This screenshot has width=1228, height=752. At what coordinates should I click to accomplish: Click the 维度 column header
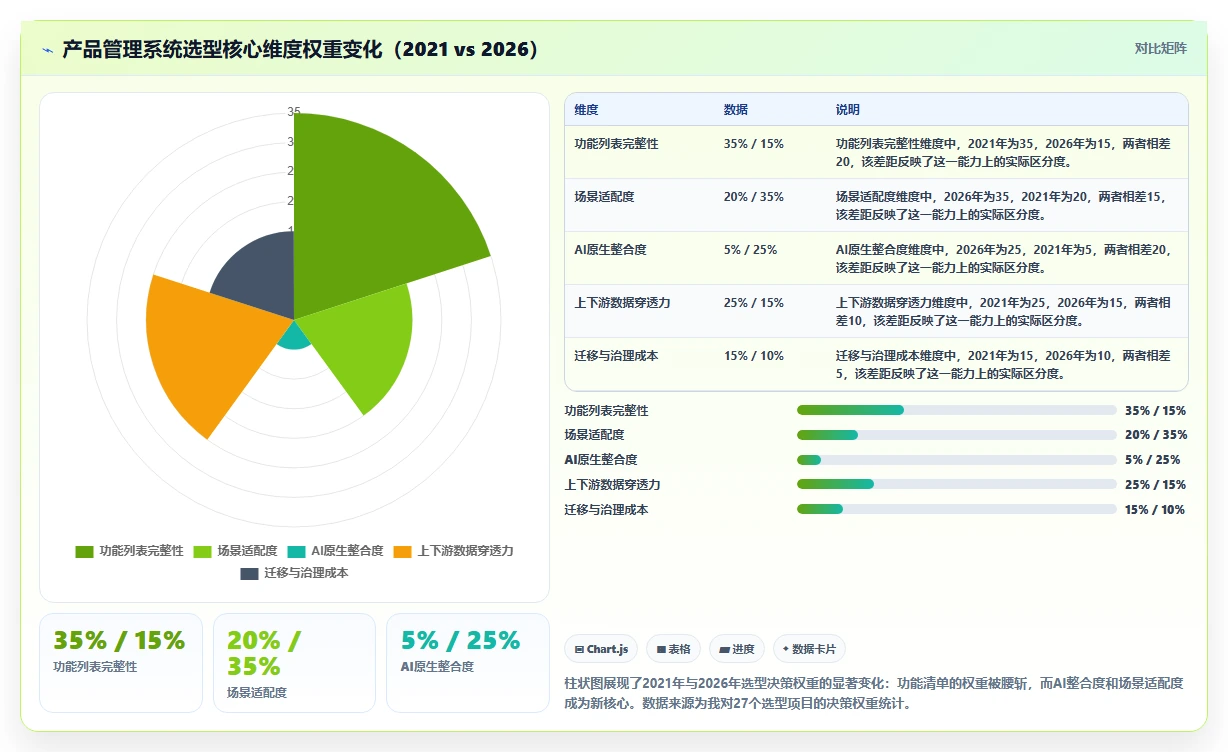(x=586, y=110)
